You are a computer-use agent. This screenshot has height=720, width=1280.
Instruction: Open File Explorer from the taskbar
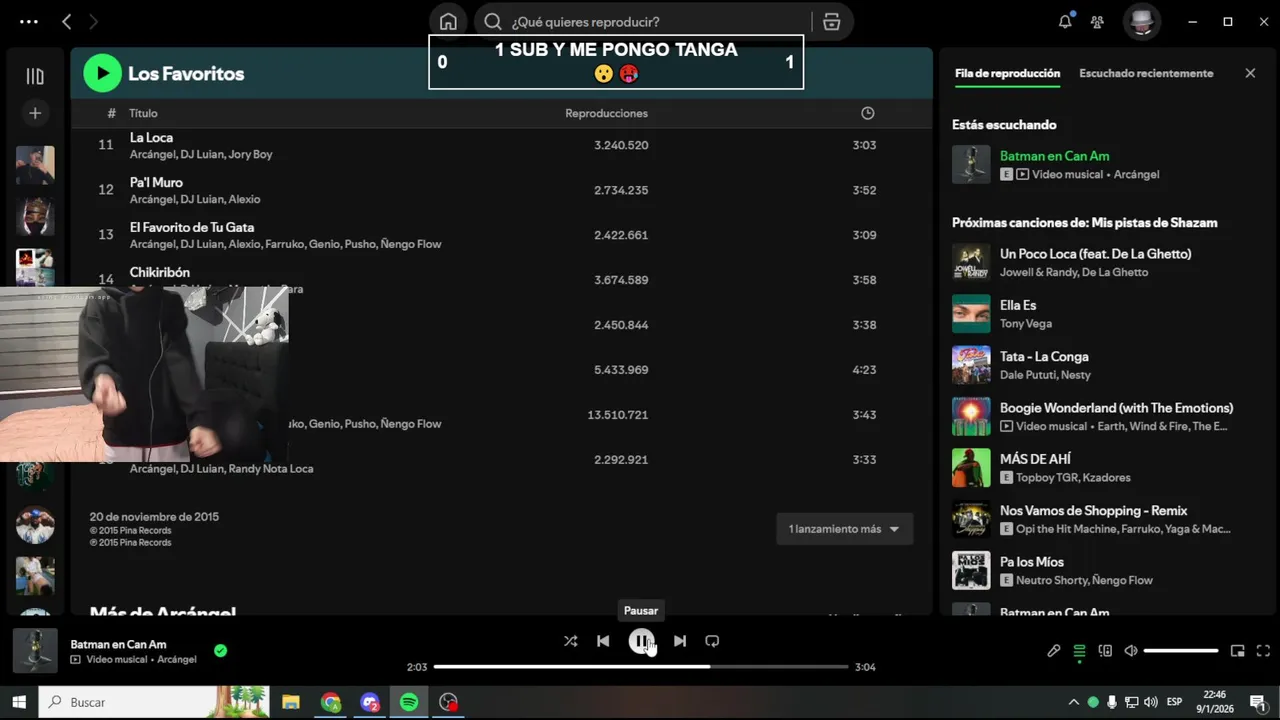tap(291, 702)
